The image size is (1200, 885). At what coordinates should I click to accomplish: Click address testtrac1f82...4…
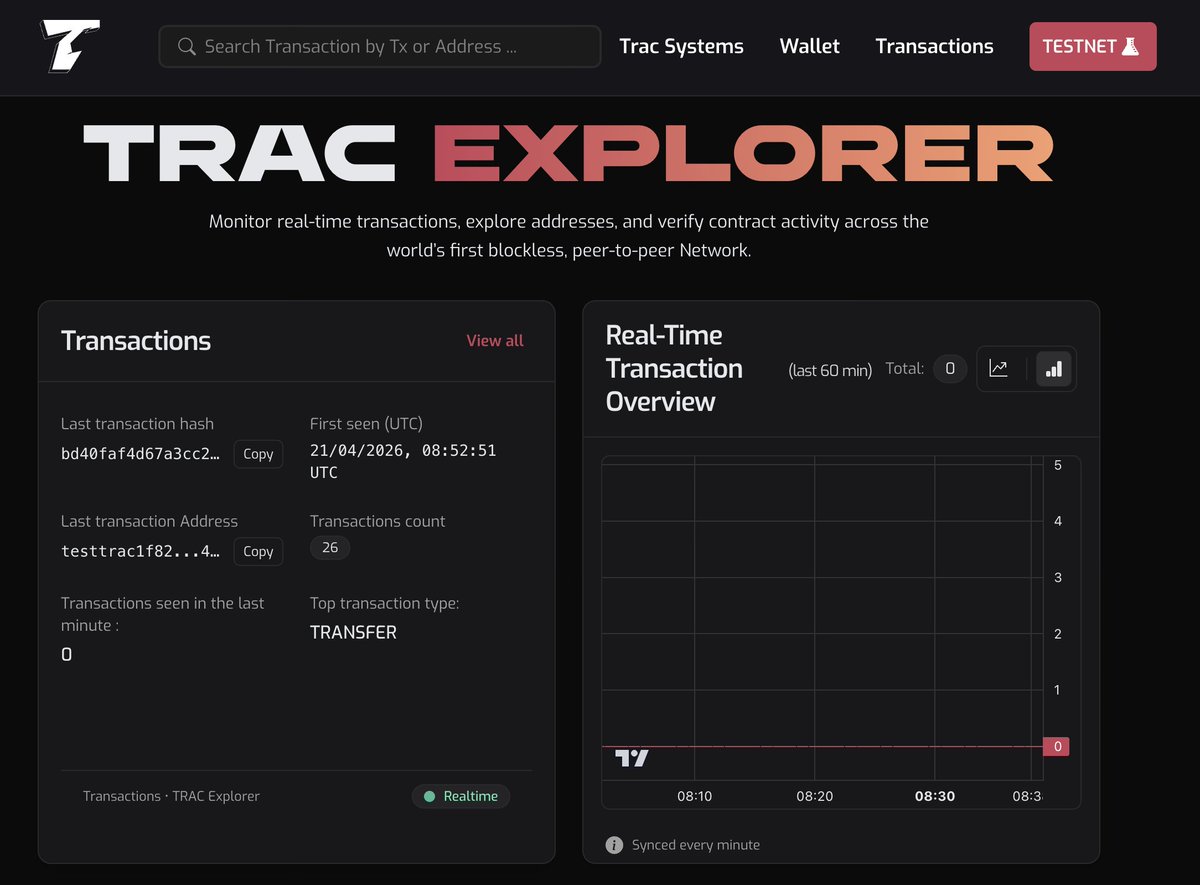(141, 551)
